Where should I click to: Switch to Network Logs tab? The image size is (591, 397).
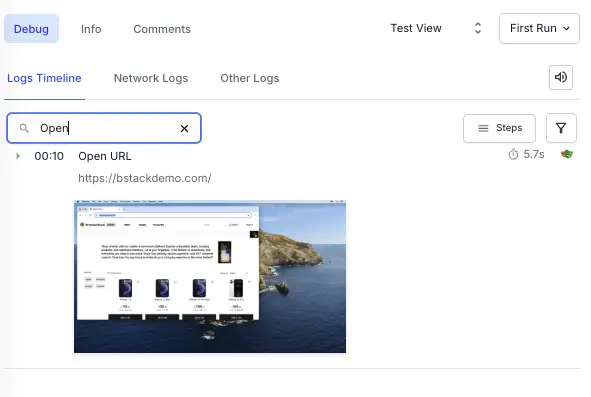(151, 78)
